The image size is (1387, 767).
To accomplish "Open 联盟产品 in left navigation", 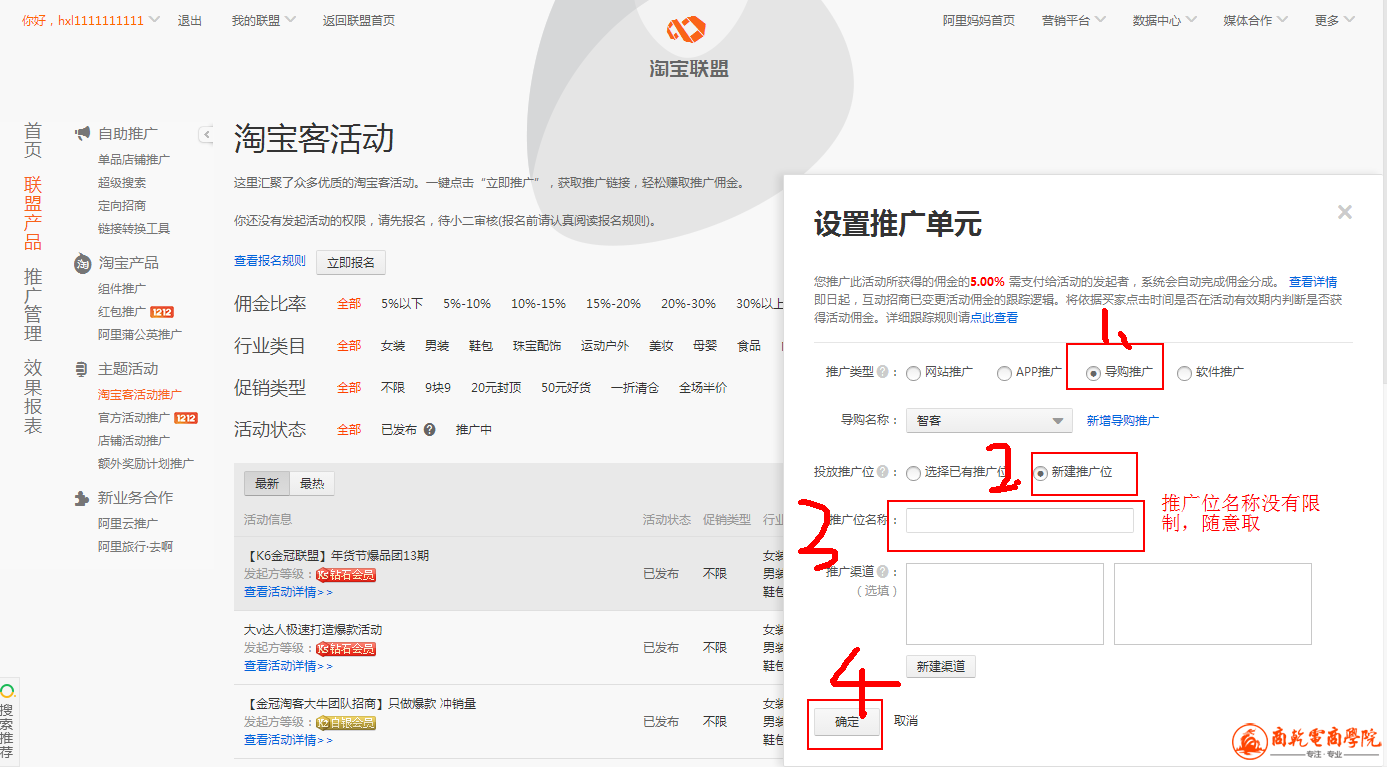I will pos(33,213).
